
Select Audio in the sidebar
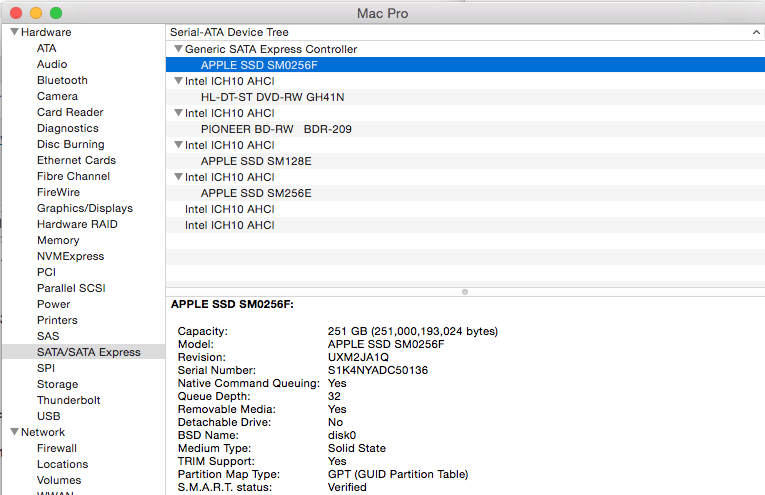(x=52, y=64)
